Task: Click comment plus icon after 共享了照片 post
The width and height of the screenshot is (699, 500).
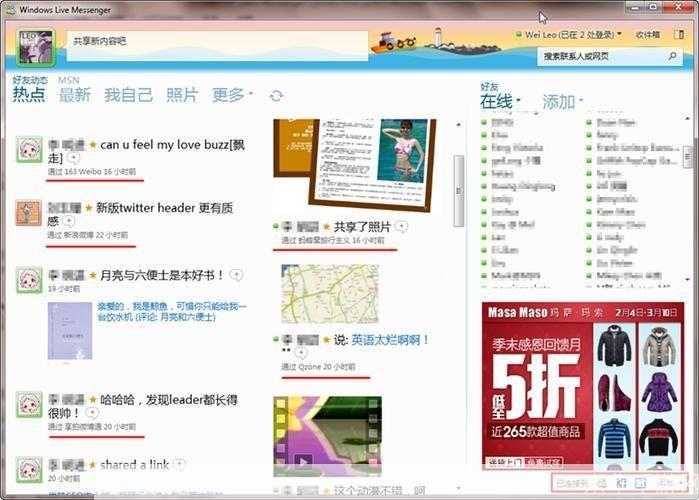Action: point(401,226)
